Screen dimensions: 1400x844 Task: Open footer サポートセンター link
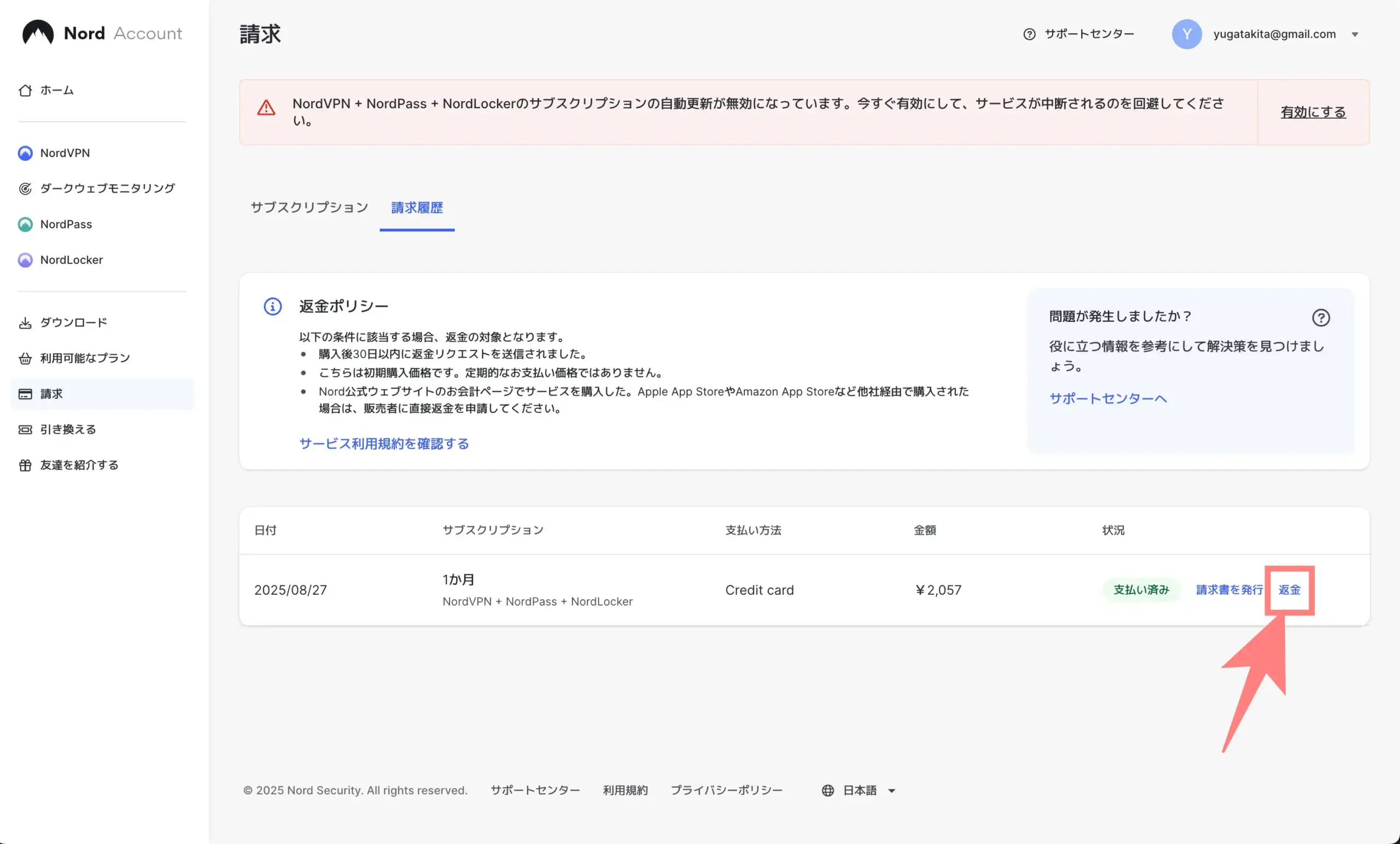pyautogui.click(x=535, y=790)
